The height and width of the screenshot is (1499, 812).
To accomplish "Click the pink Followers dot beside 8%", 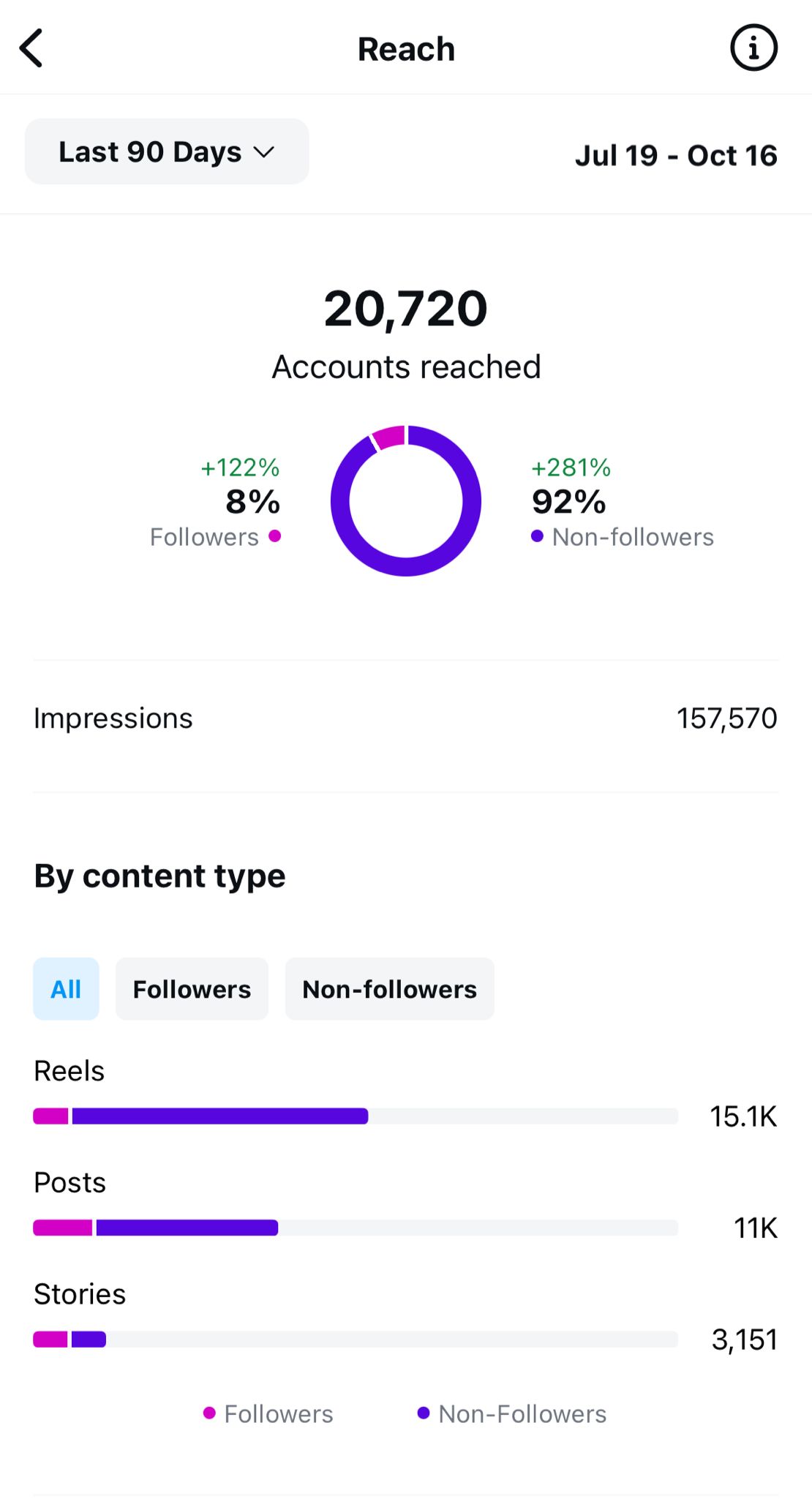I will pos(275,536).
